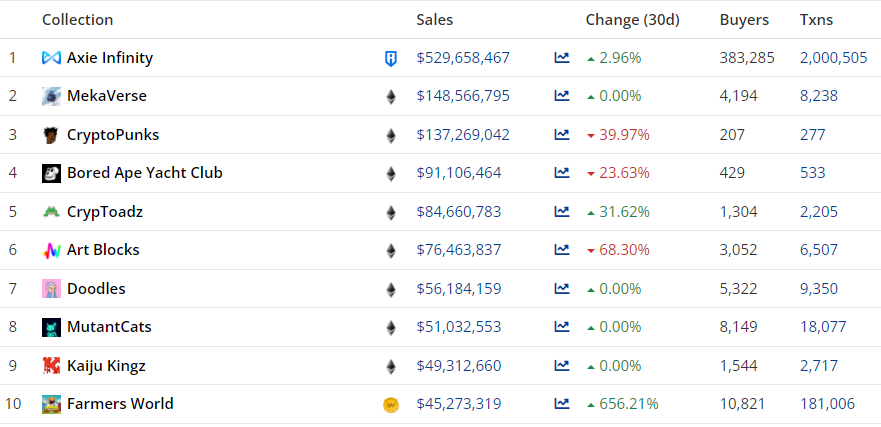Sort the table by Sales column header
Image resolution: width=881 pixels, height=427 pixels.
pyautogui.click(x=434, y=20)
